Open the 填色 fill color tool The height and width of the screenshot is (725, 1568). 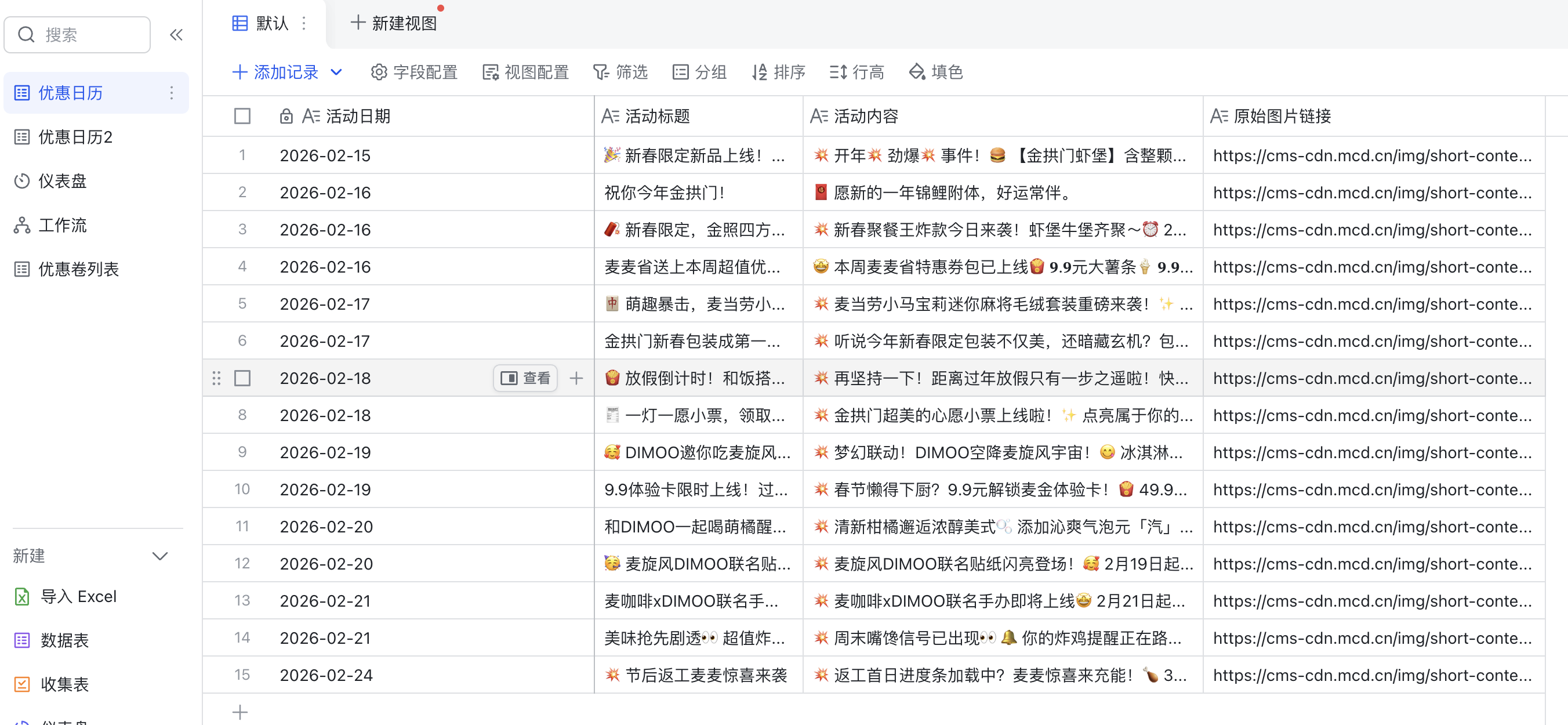[935, 72]
